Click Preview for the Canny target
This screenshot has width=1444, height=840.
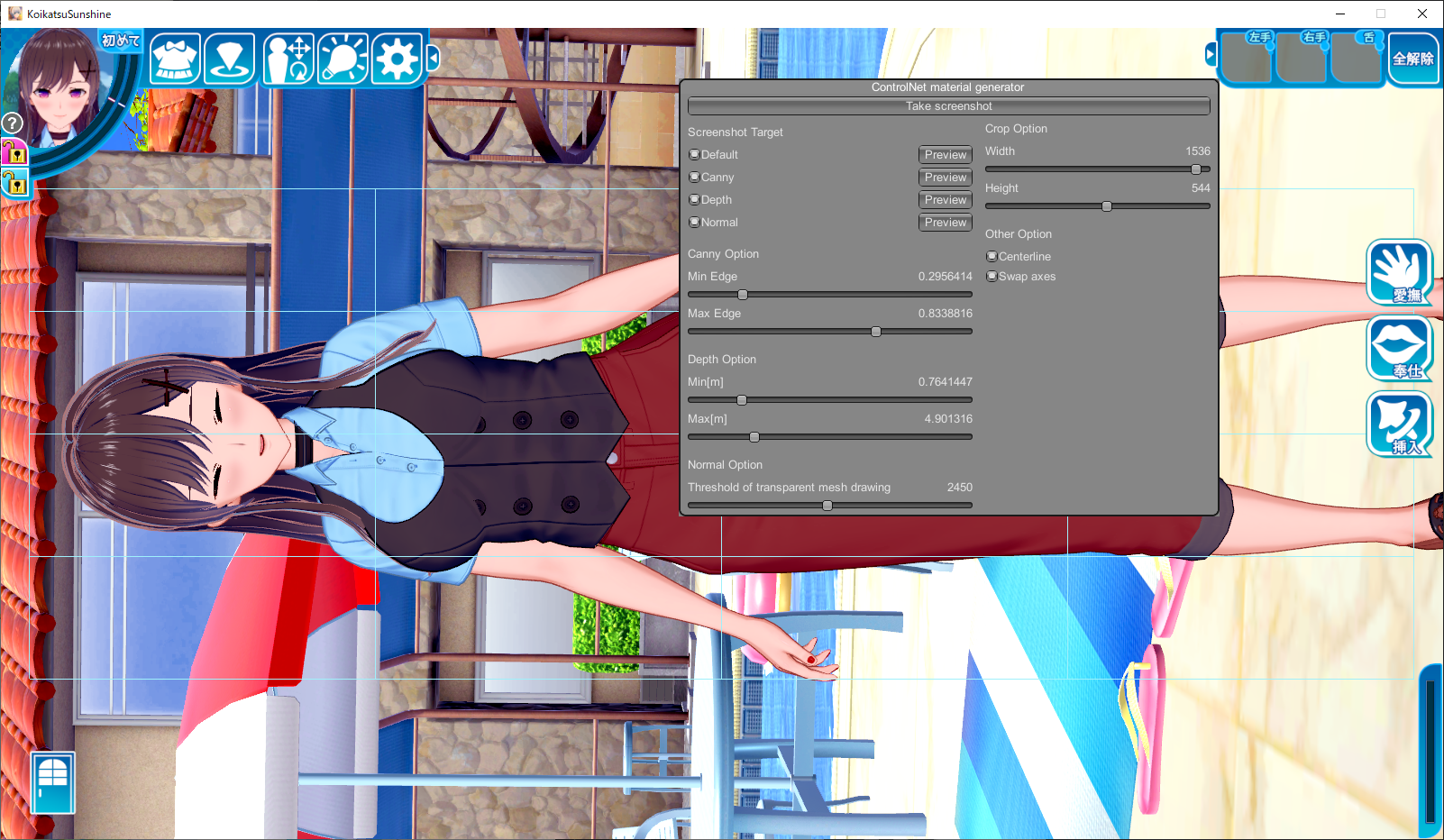pos(946,178)
